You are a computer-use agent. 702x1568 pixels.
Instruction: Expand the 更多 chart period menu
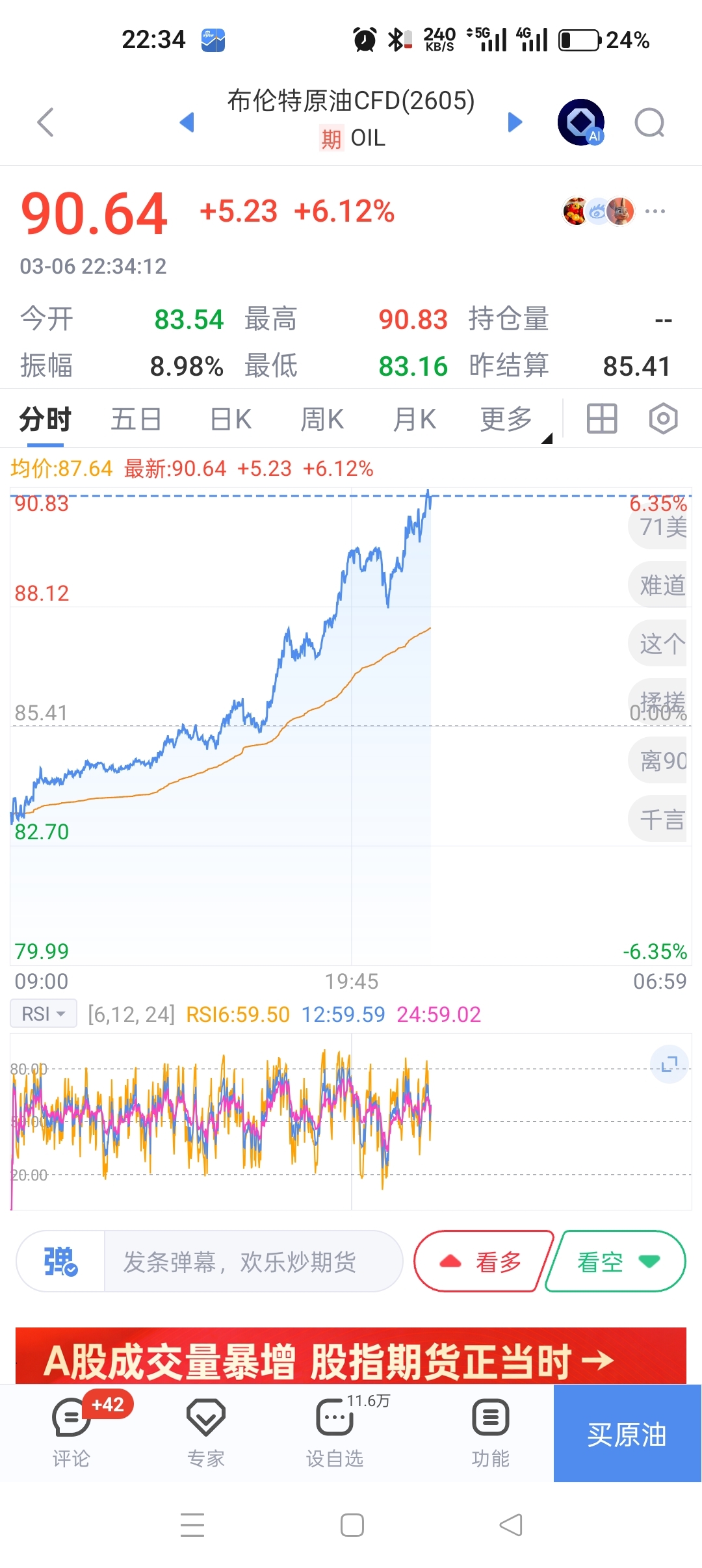(507, 419)
